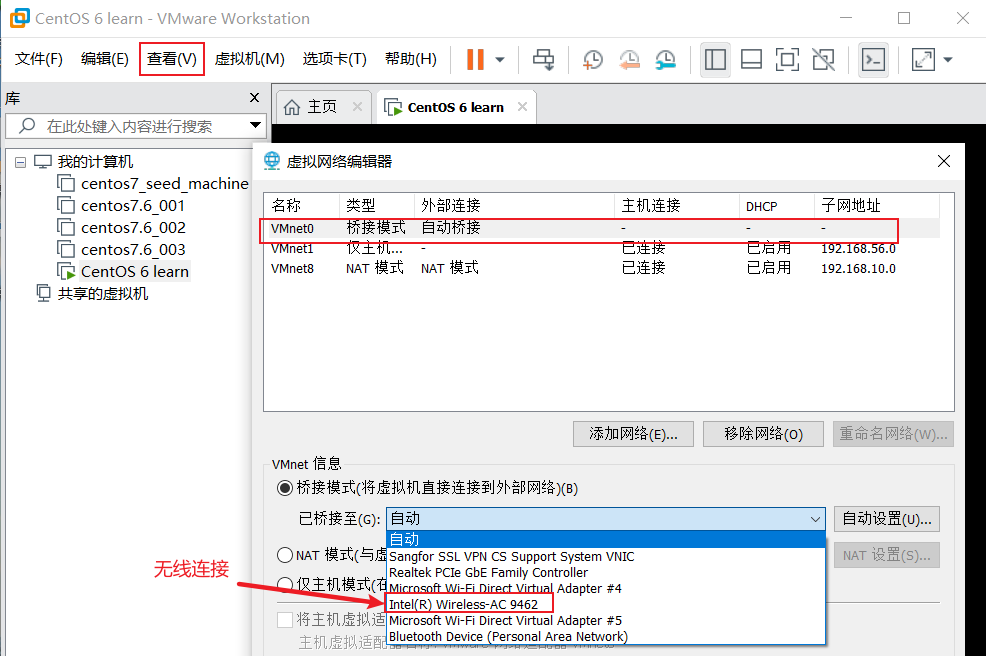Image resolution: width=986 pixels, height=656 pixels.
Task: Select centos7_seed_machine in the library
Action: [164, 184]
